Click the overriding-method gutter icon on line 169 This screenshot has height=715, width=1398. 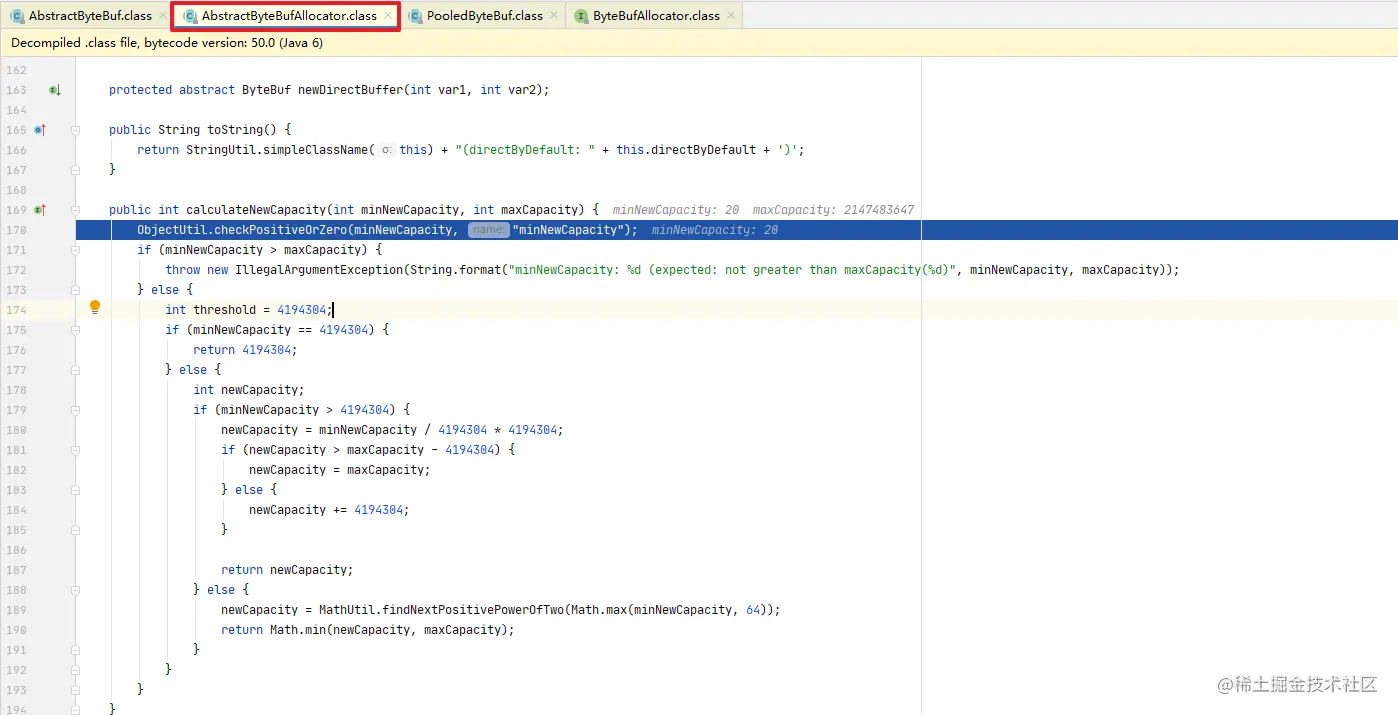pyautogui.click(x=40, y=210)
